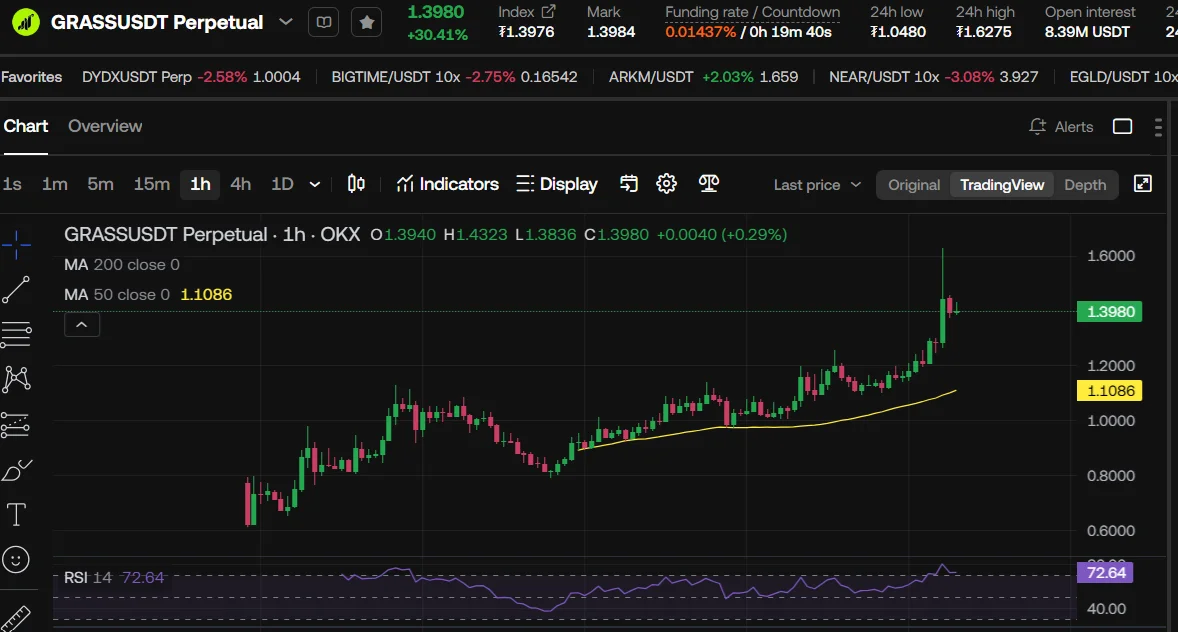This screenshot has height=632, width=1178.
Task: Switch to Original chart view
Action: click(914, 185)
